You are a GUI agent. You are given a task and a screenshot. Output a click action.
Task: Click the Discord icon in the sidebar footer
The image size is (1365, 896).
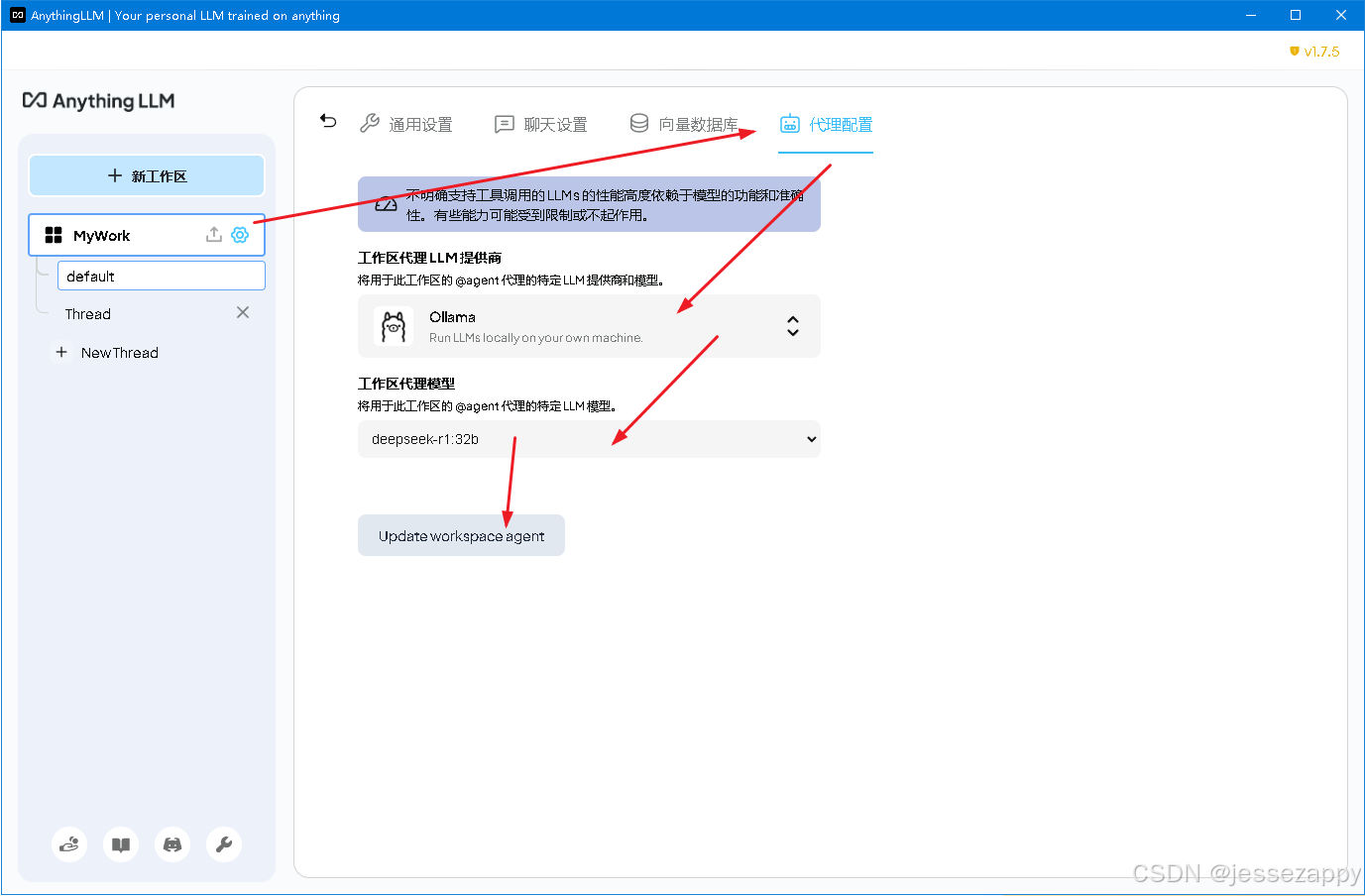pos(172,844)
